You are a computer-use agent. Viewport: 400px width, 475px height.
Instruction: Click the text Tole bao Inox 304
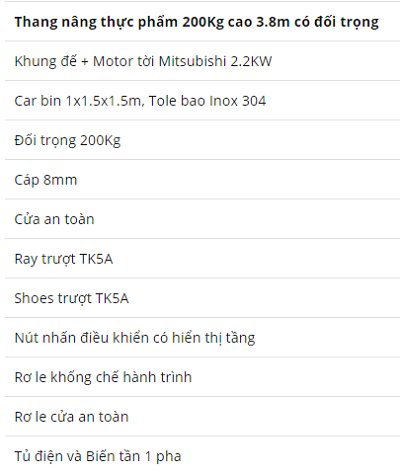207,101
